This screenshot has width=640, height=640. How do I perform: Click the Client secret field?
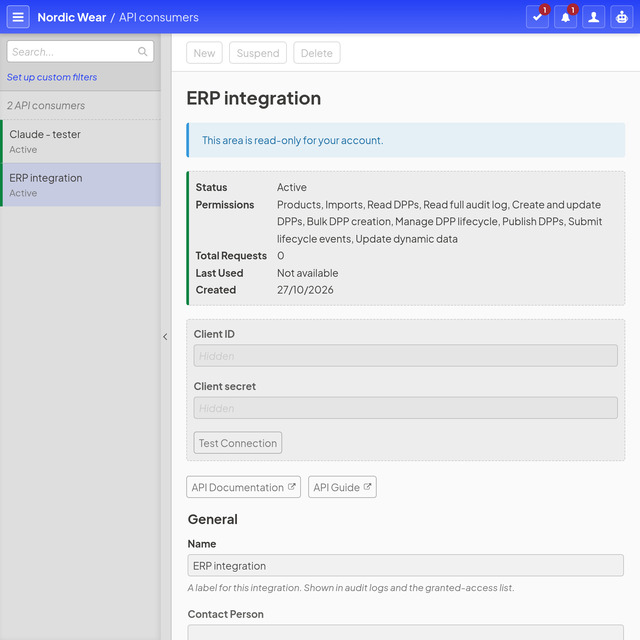(405, 408)
